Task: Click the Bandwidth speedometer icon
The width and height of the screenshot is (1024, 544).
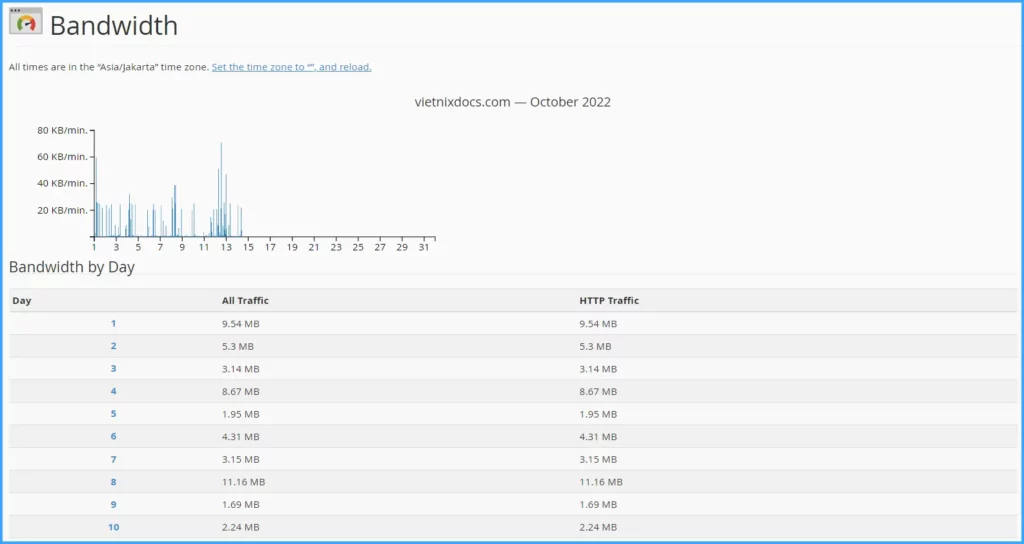Action: point(26,23)
